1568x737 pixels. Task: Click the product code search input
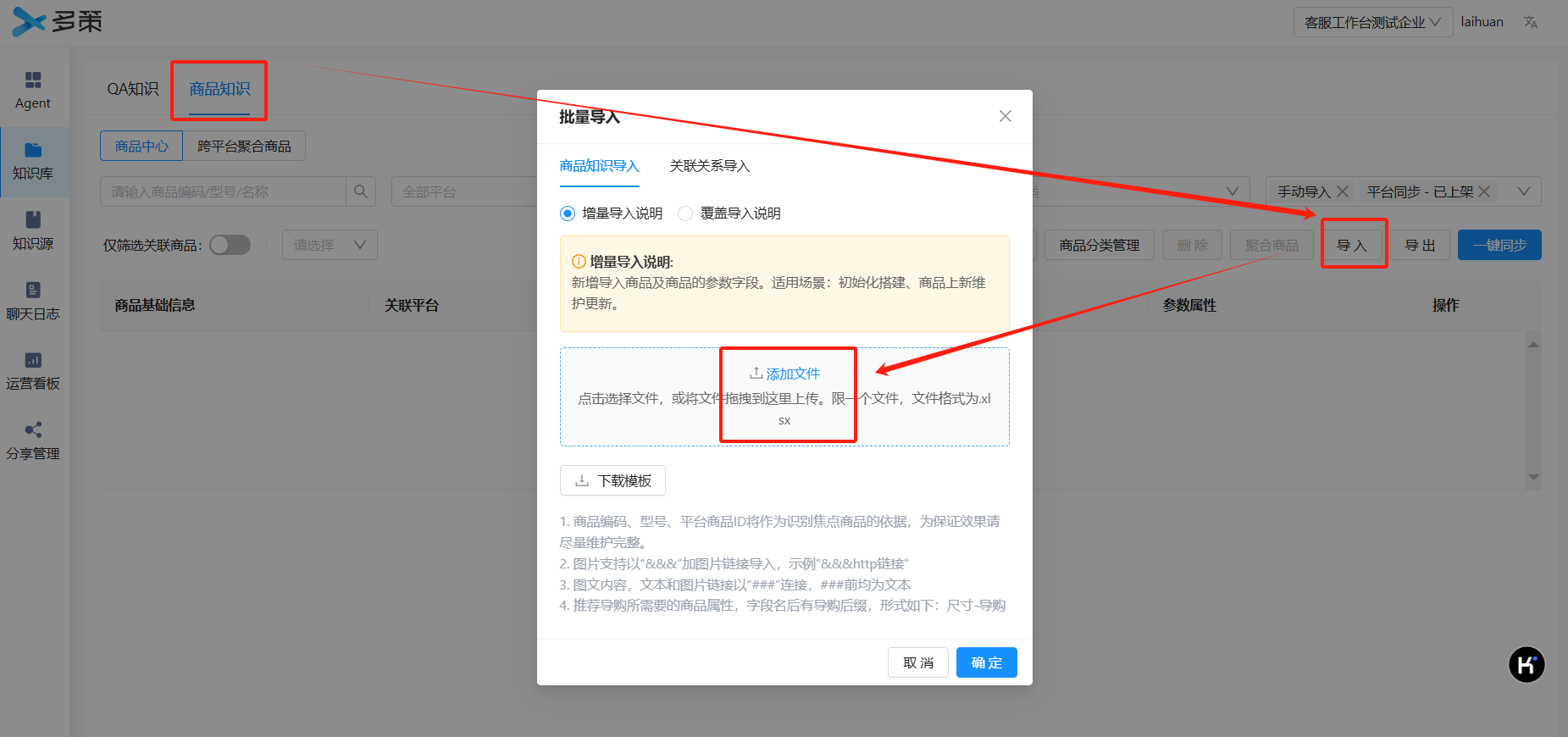(224, 191)
